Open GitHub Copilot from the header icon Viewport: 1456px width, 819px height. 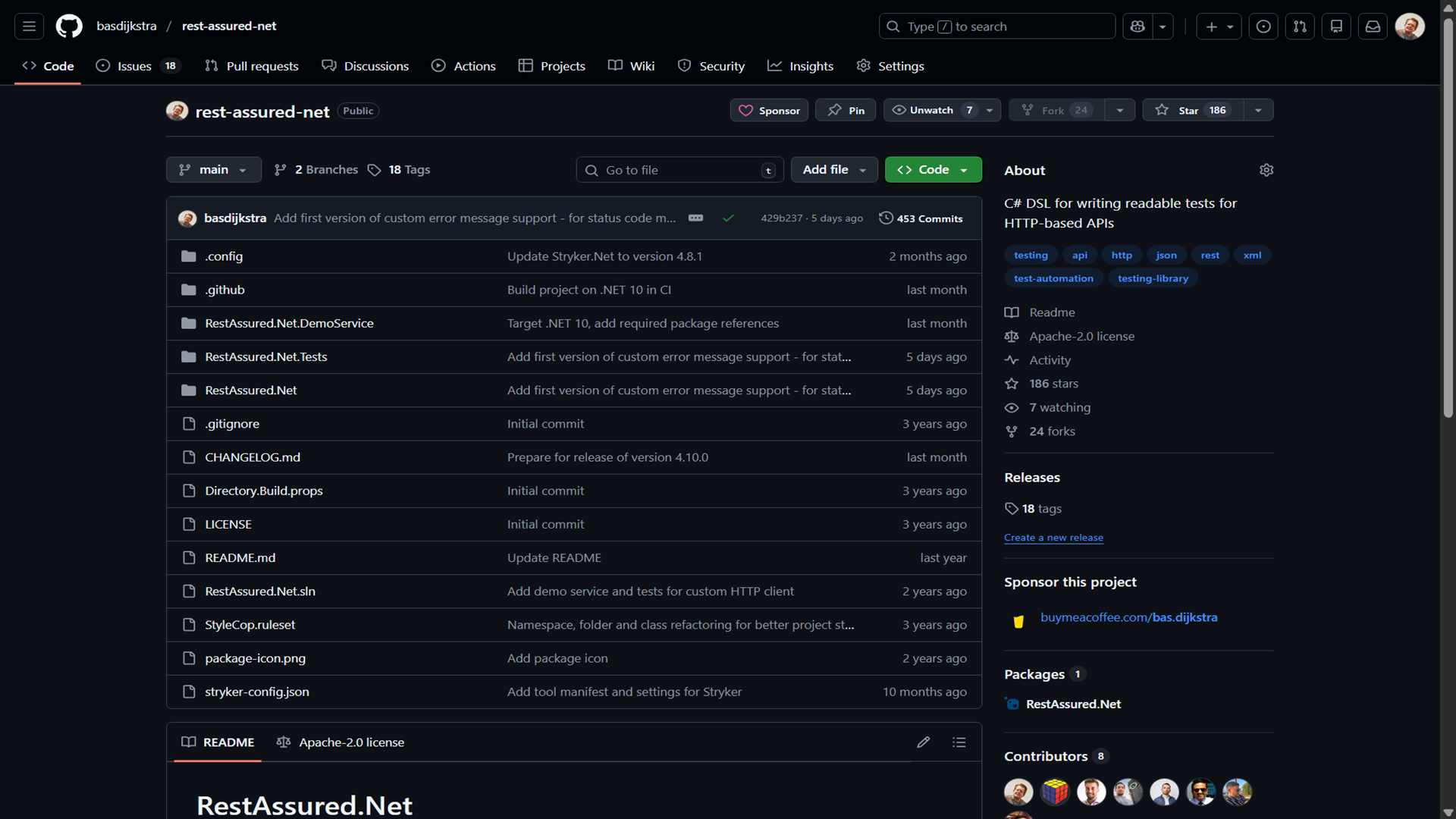pyautogui.click(x=1137, y=26)
